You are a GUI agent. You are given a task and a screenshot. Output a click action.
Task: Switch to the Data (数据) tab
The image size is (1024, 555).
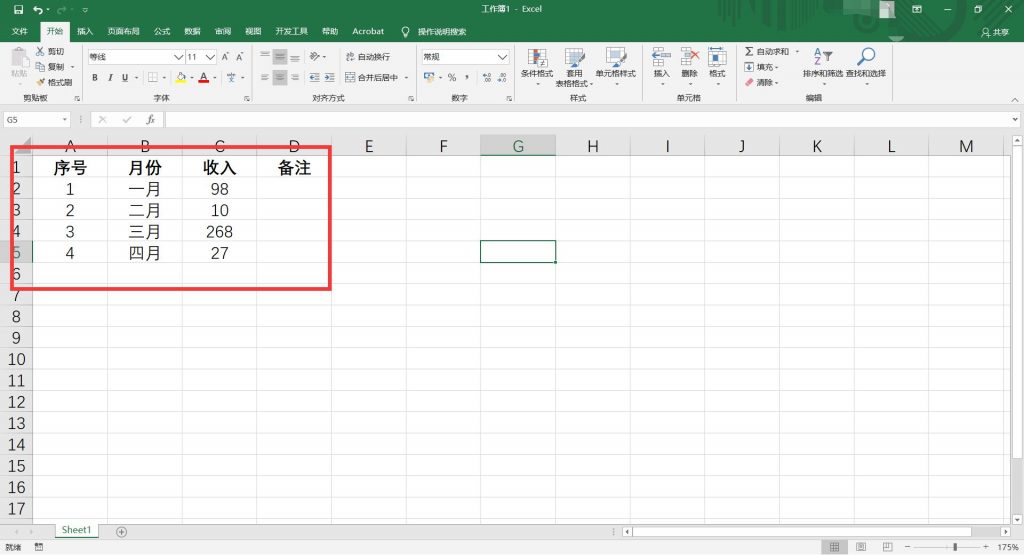(193, 31)
